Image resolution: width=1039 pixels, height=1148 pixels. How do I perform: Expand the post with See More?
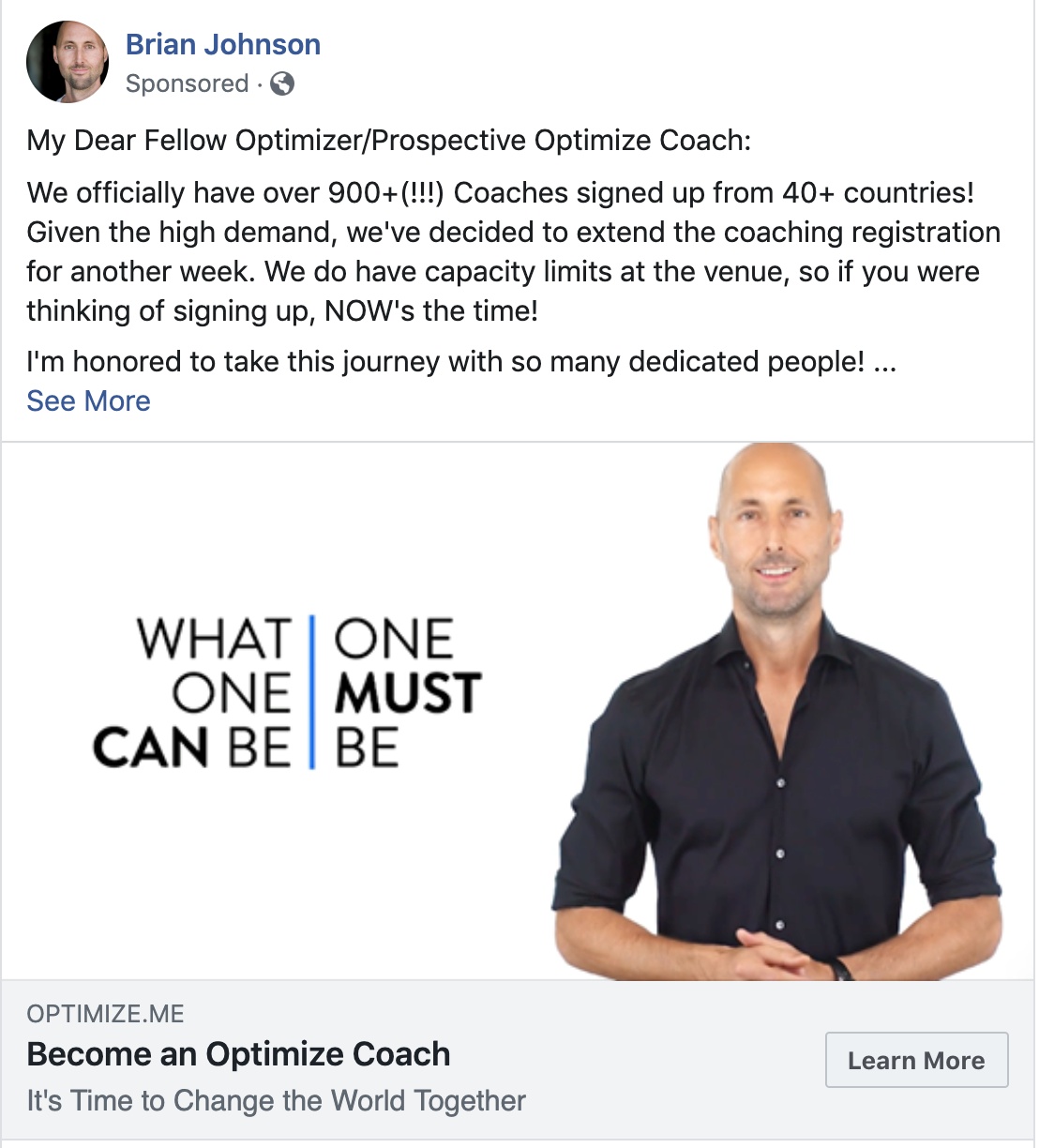88,400
